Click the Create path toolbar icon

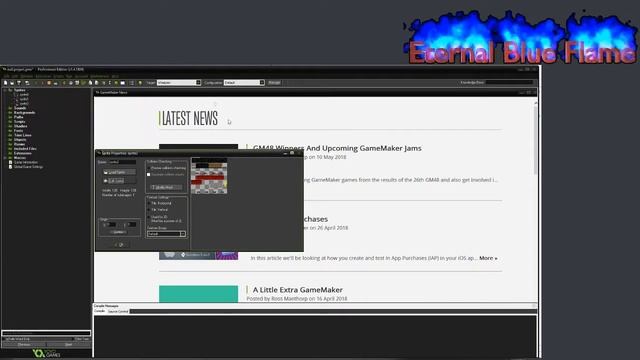click(84, 83)
